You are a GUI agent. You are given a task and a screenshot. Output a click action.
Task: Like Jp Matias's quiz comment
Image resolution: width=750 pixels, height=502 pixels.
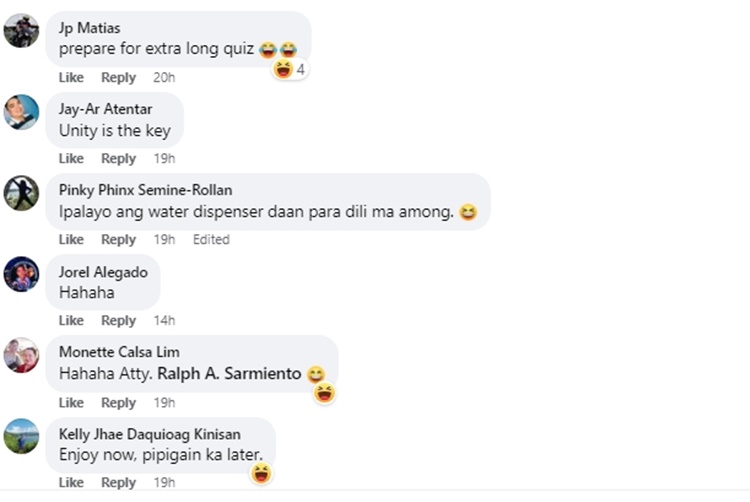click(x=71, y=78)
